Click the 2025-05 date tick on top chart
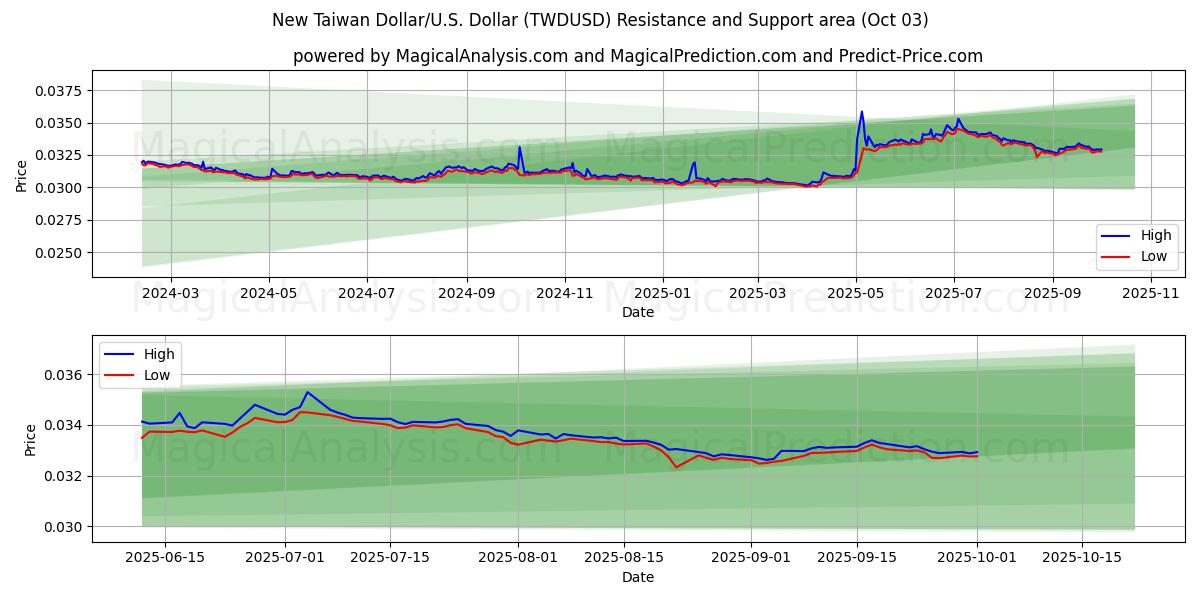 pos(855,293)
